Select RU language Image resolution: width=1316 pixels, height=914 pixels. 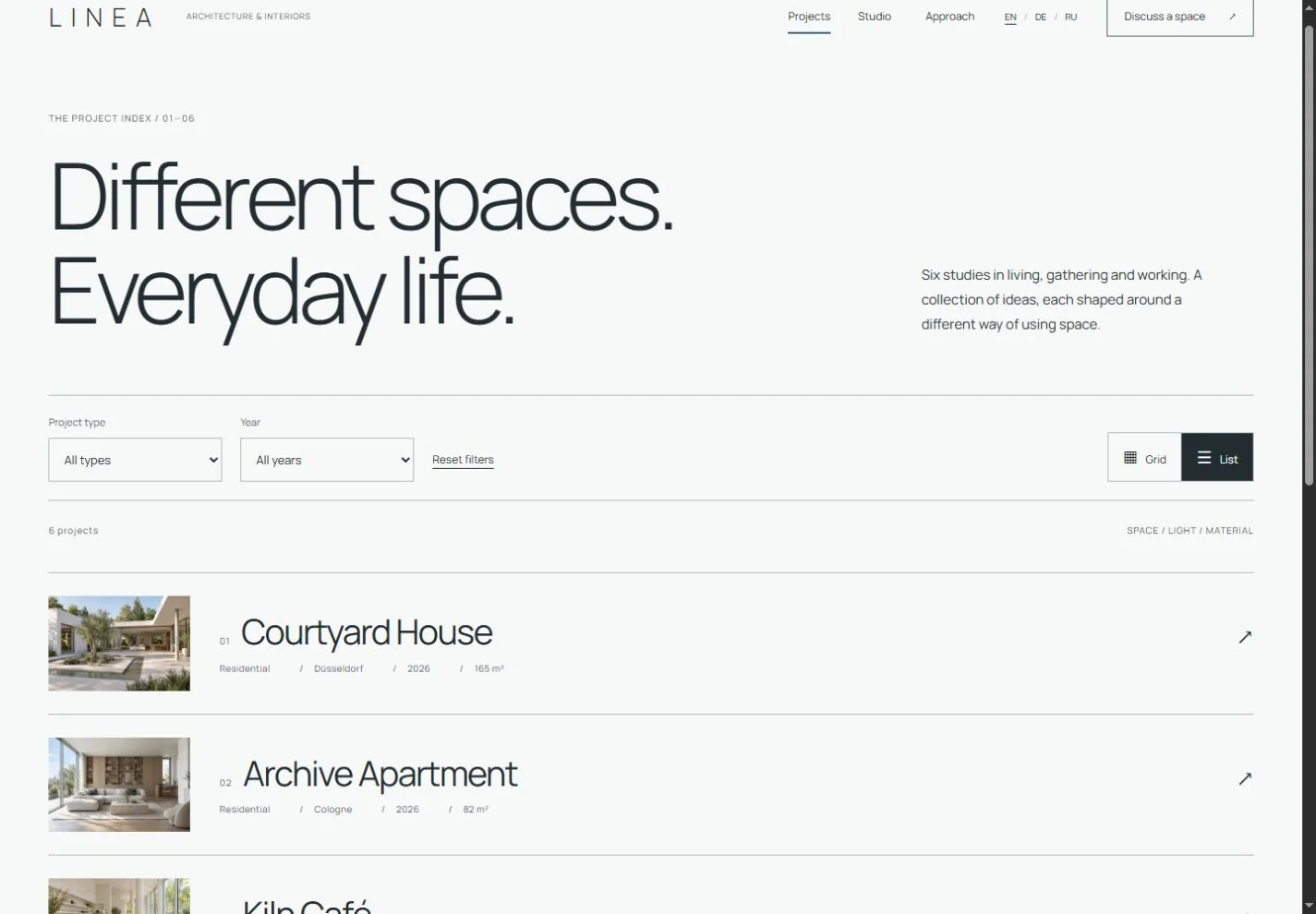click(1071, 18)
